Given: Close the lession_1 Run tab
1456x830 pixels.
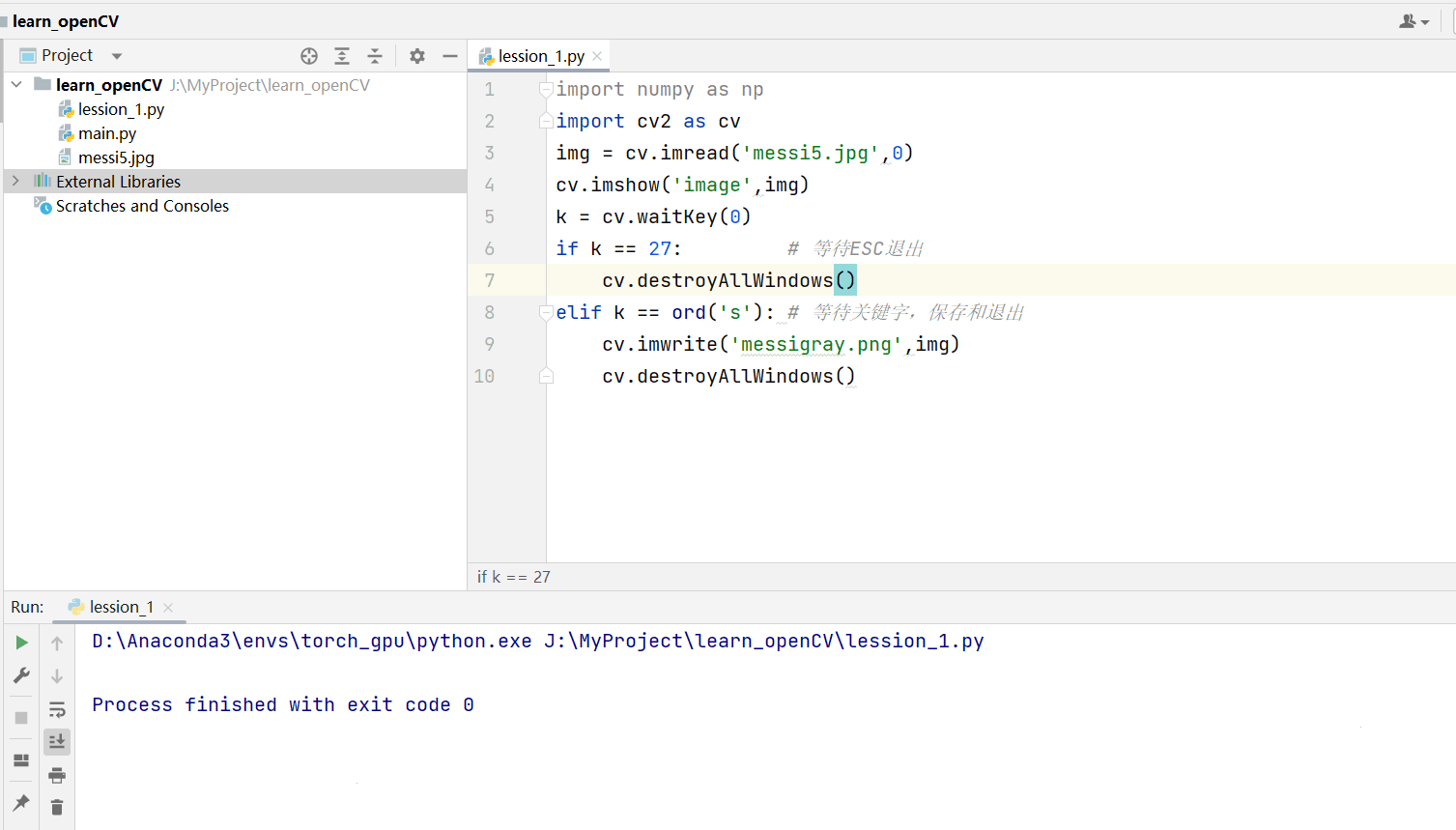Looking at the screenshot, I should tap(168, 608).
